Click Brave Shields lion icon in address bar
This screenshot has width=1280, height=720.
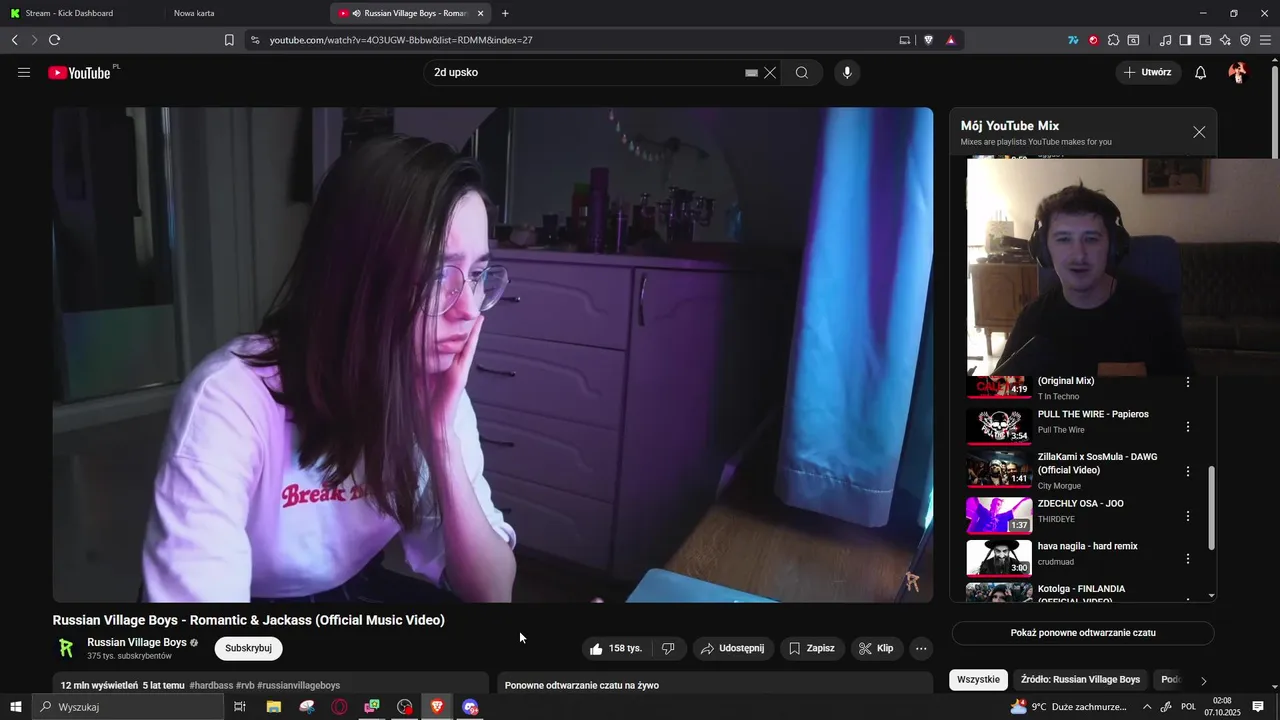(928, 40)
